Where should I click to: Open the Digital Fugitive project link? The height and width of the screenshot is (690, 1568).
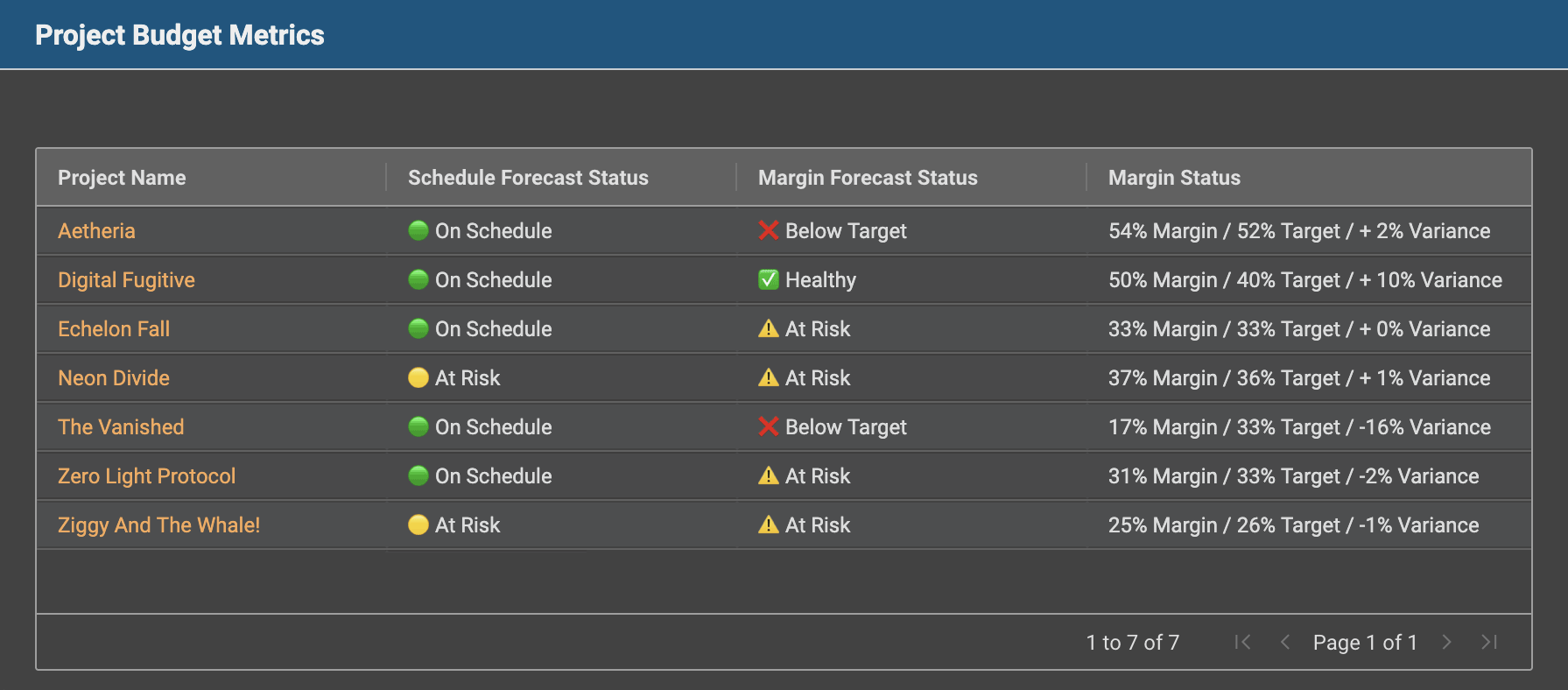tap(126, 279)
